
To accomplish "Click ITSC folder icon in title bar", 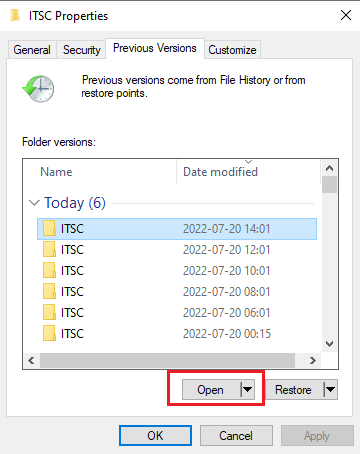I will click(x=15, y=16).
